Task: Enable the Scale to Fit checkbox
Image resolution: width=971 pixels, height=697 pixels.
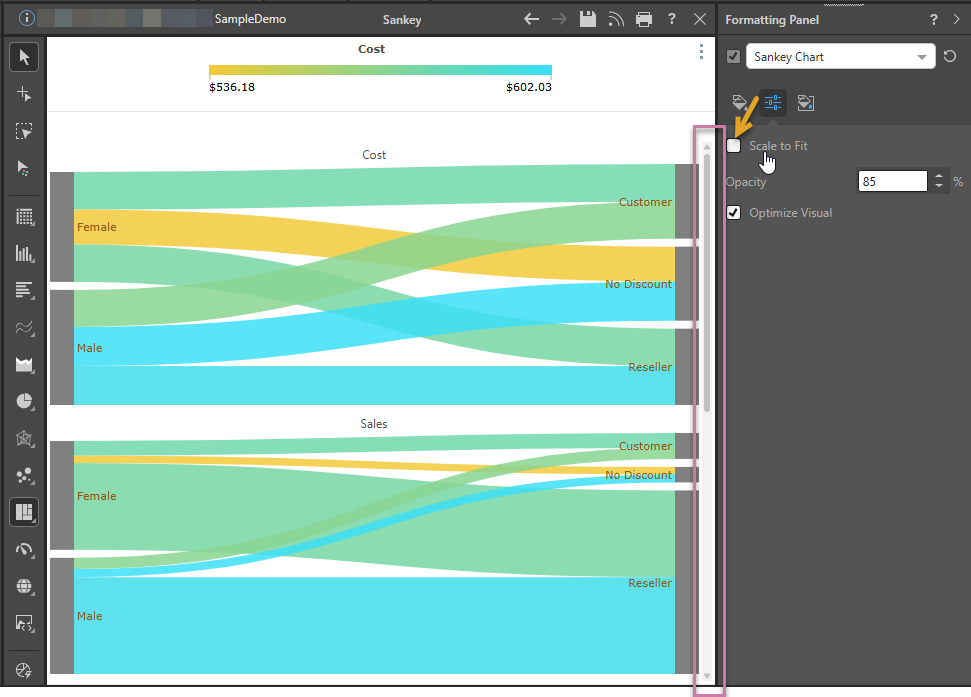Action: point(733,145)
